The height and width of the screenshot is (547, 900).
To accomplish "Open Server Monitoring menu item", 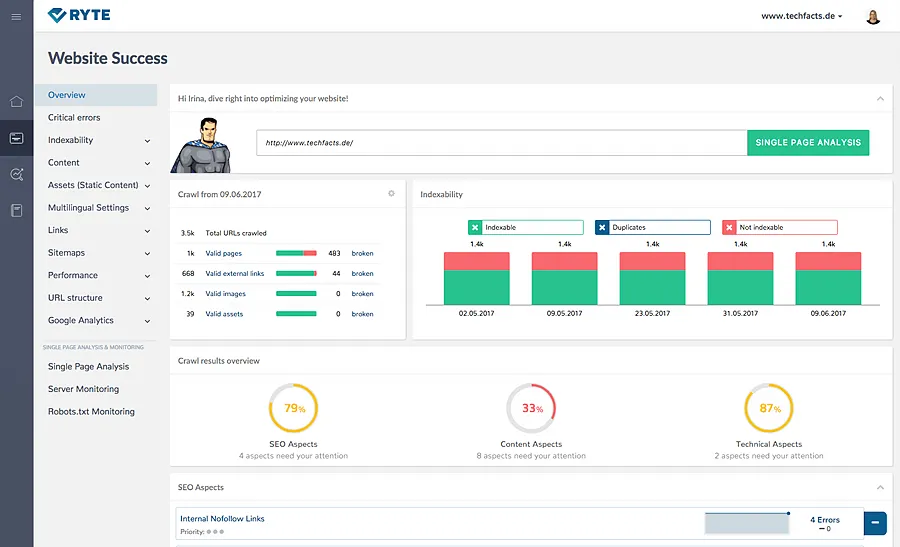I will (83, 389).
